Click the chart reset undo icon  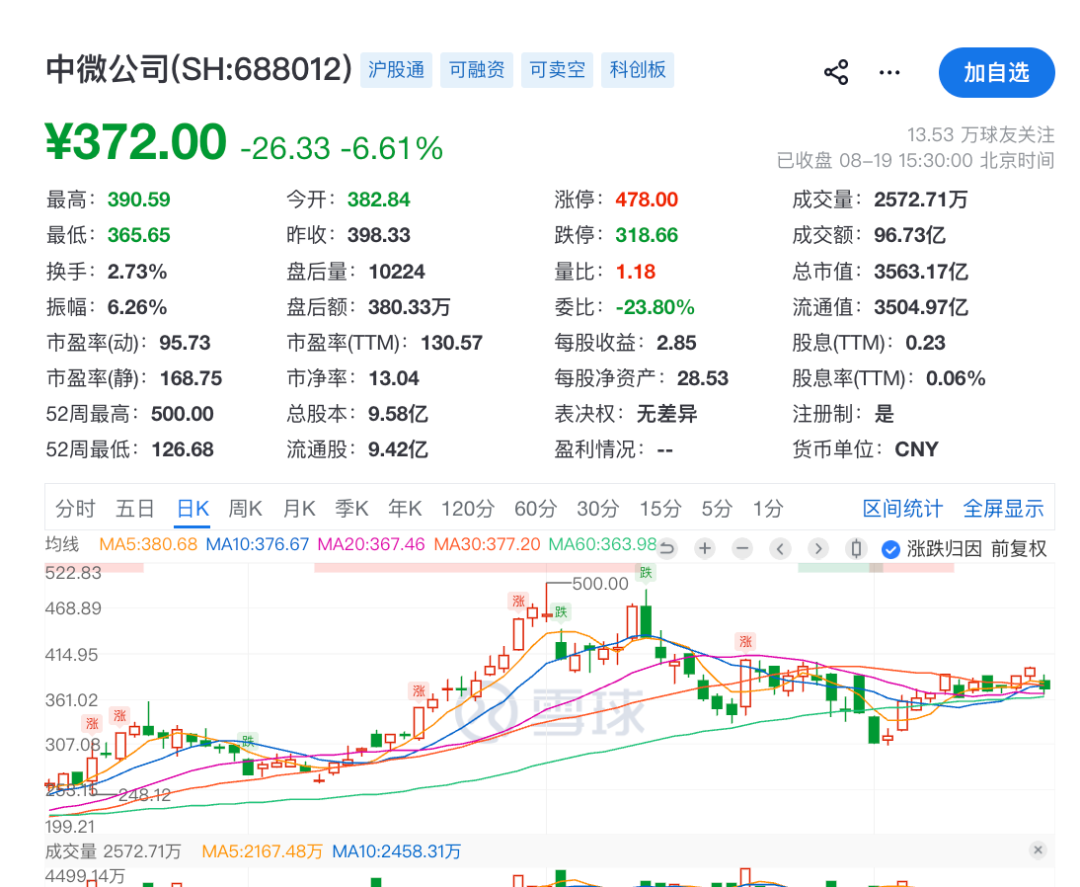[667, 549]
